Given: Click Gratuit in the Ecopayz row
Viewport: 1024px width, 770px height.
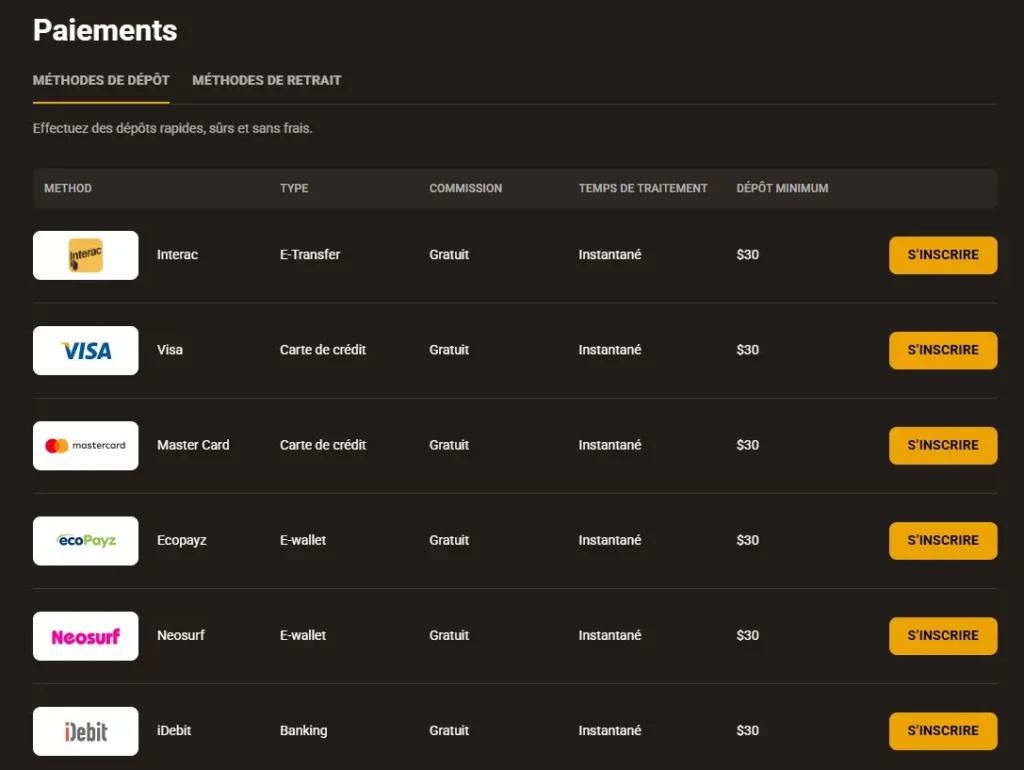Looking at the screenshot, I should [449, 540].
